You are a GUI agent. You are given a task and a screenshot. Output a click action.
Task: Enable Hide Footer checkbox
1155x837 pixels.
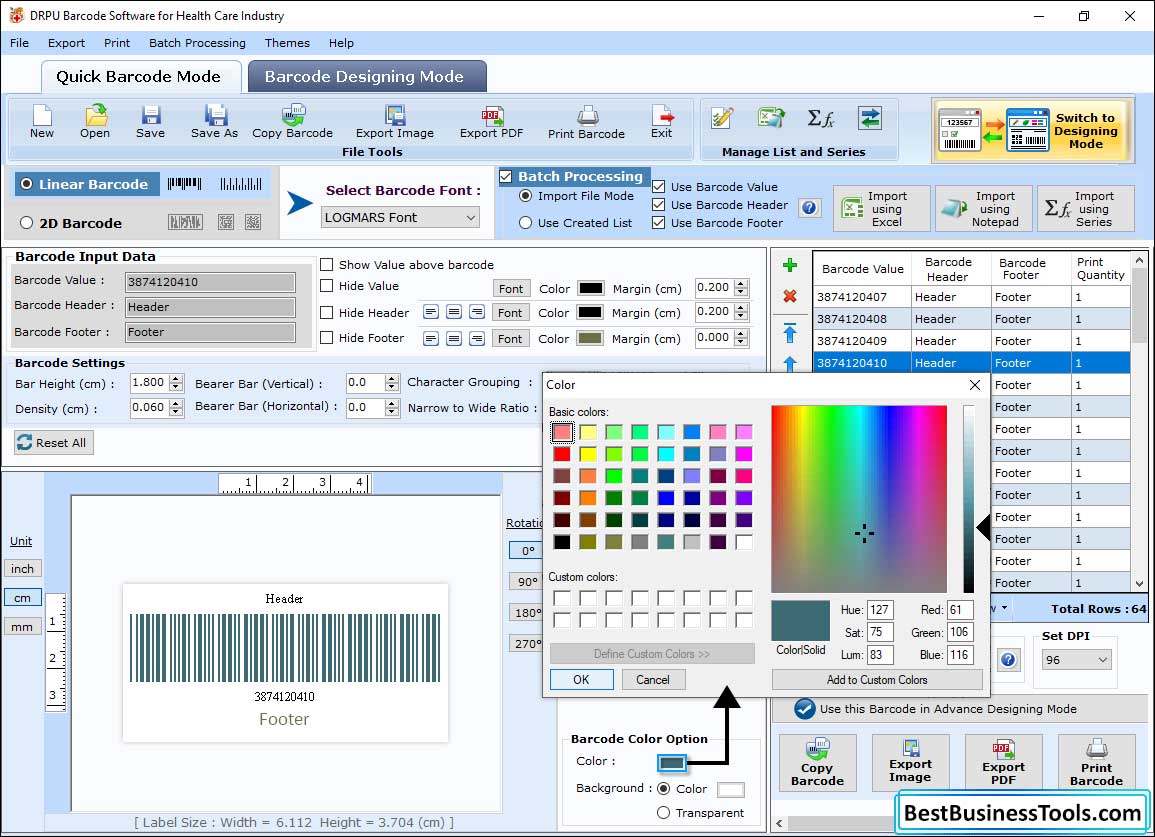tap(326, 337)
